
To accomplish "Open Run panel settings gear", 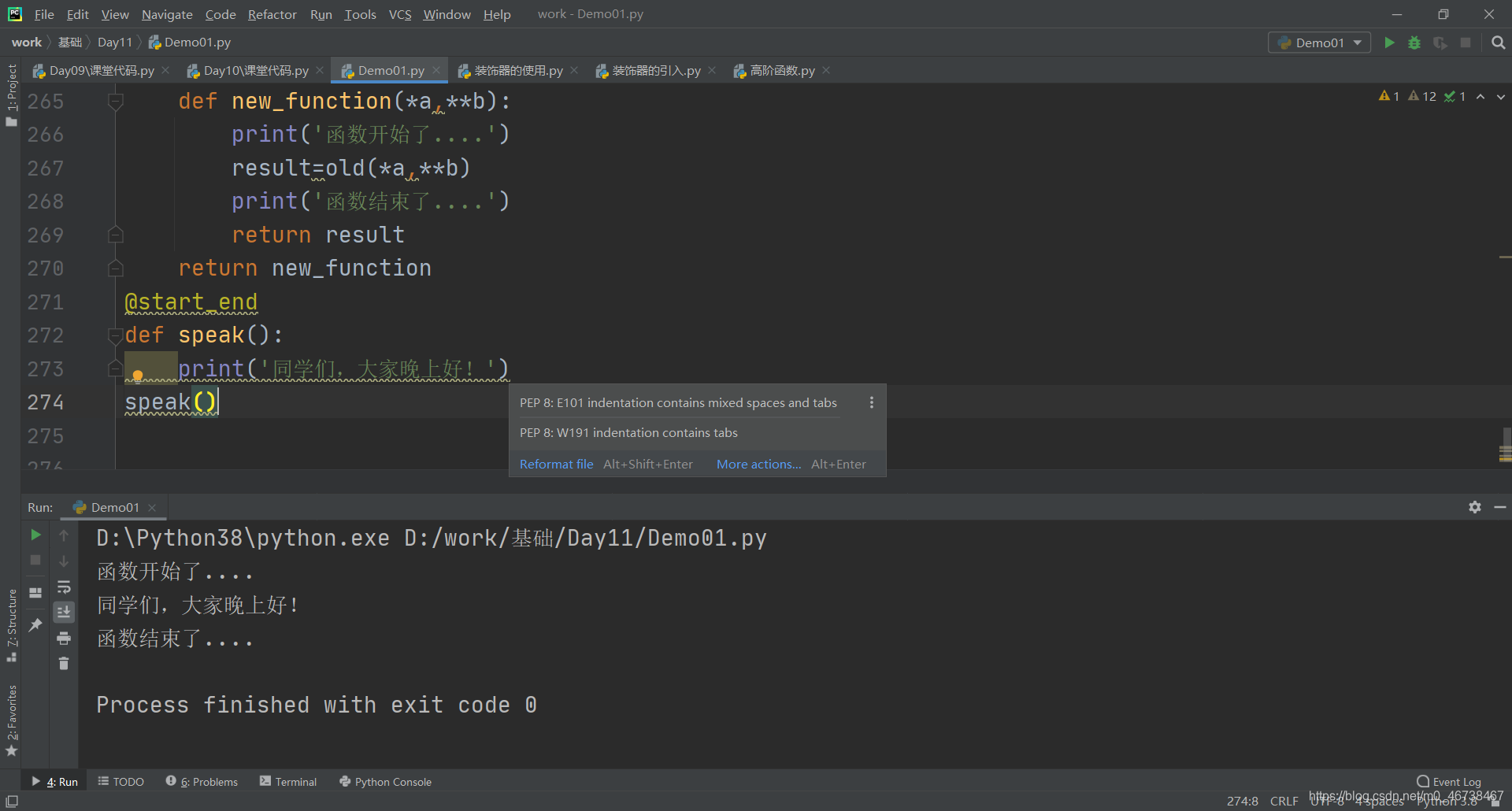I will pyautogui.click(x=1475, y=507).
